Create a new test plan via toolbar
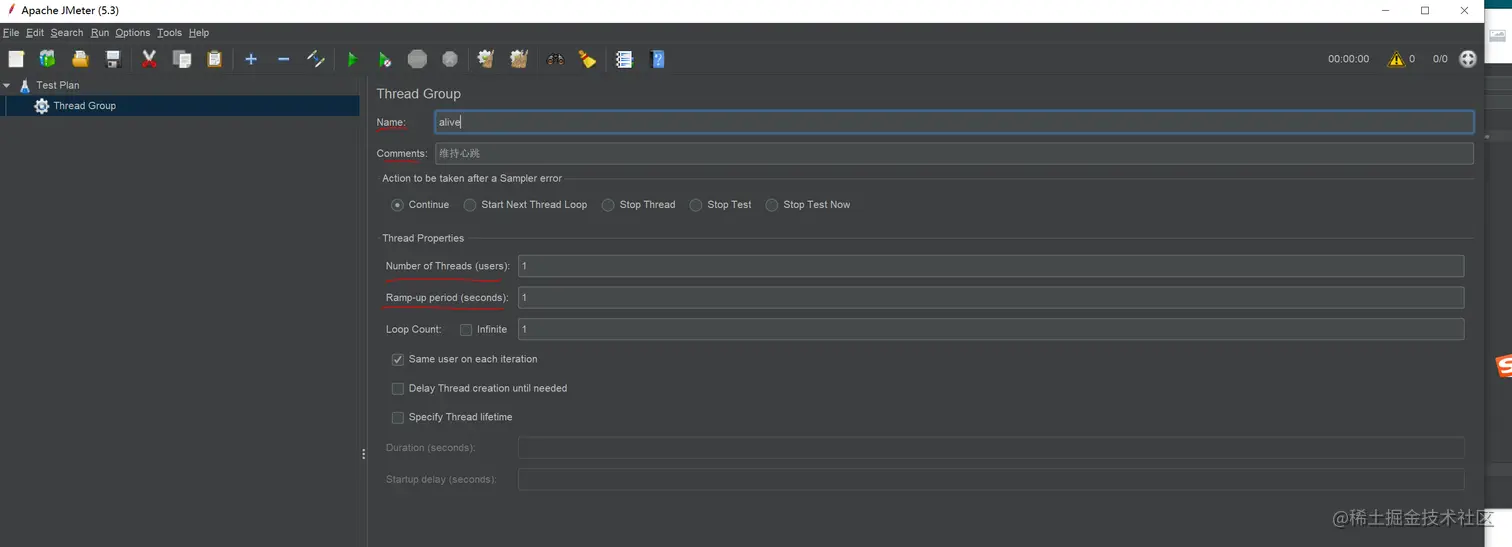The height and width of the screenshot is (547, 1512). tap(16, 59)
